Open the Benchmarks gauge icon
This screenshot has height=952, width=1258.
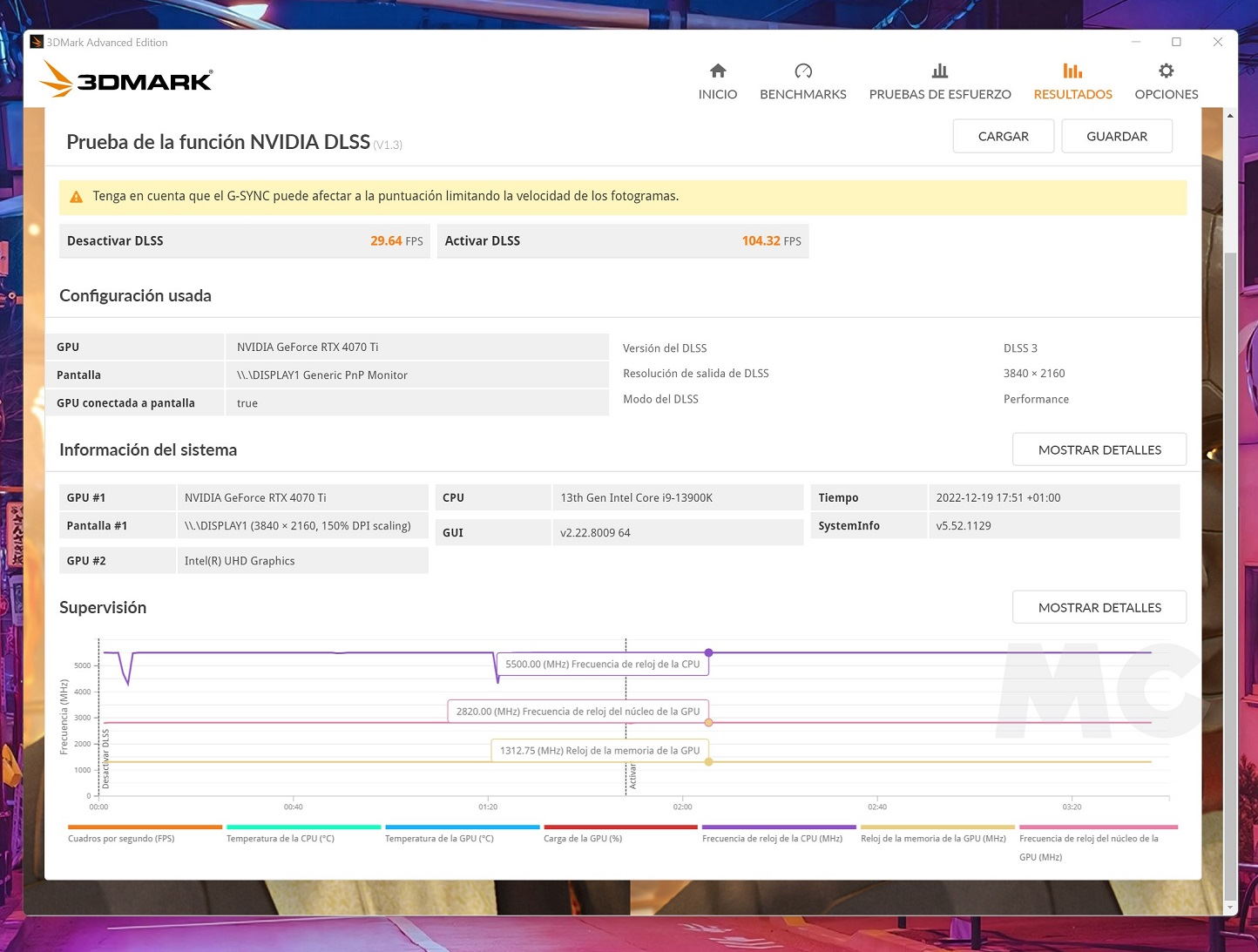tap(802, 71)
